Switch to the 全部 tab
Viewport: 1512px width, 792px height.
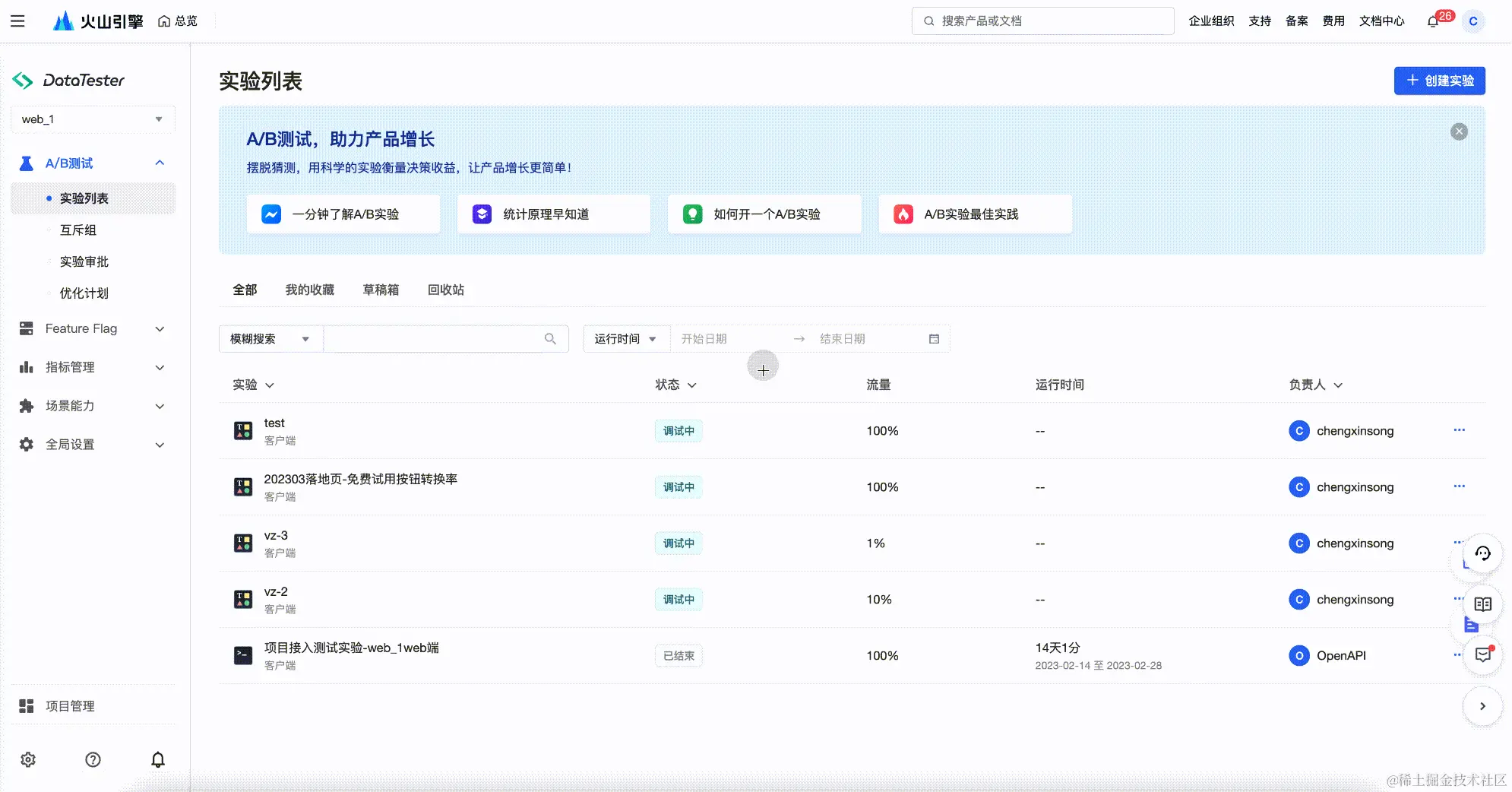(245, 290)
